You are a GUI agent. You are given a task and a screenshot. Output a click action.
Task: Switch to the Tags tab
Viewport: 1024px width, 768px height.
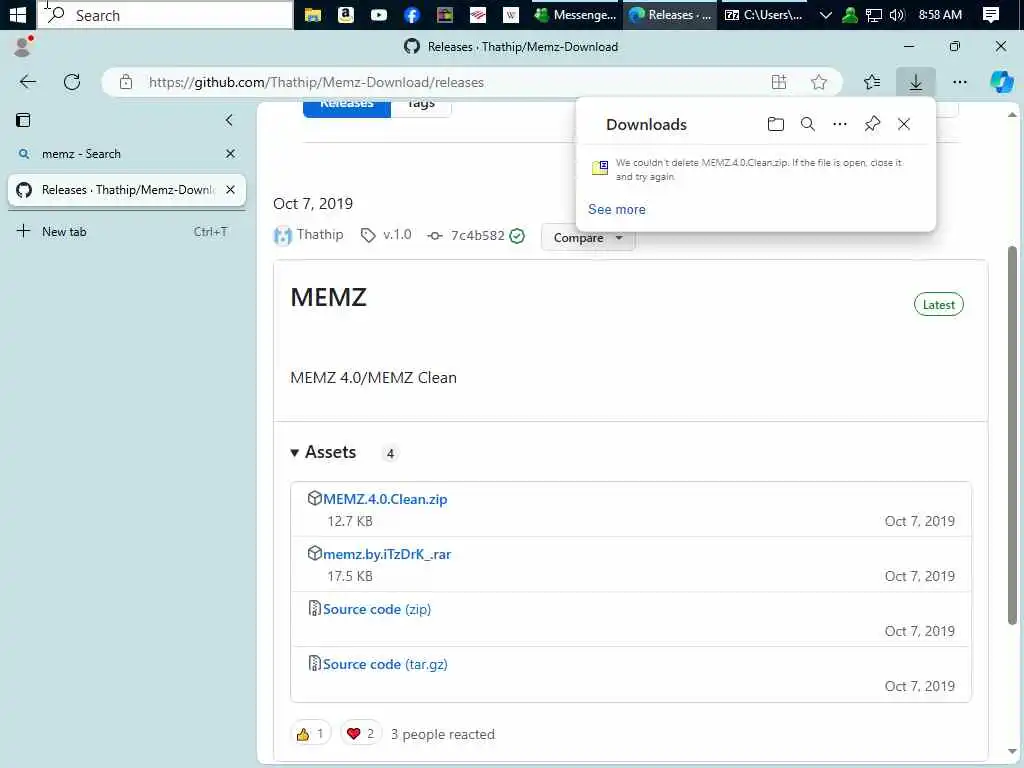421,106
